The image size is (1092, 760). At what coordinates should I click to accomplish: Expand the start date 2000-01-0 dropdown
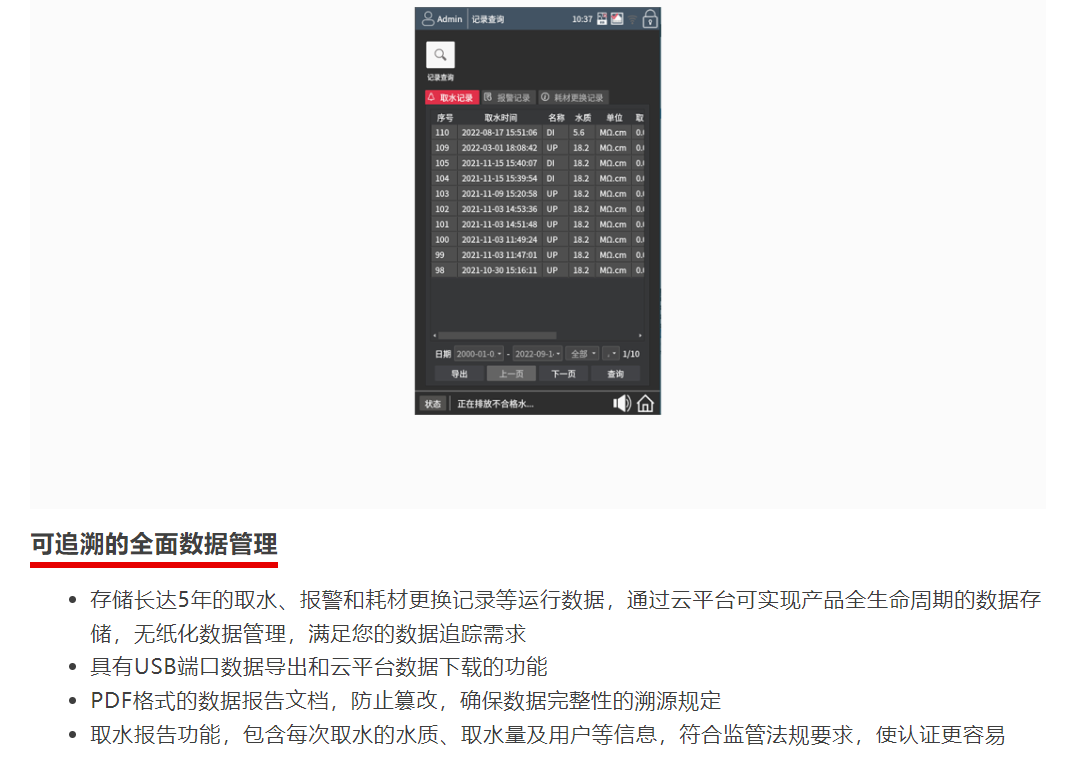(479, 354)
